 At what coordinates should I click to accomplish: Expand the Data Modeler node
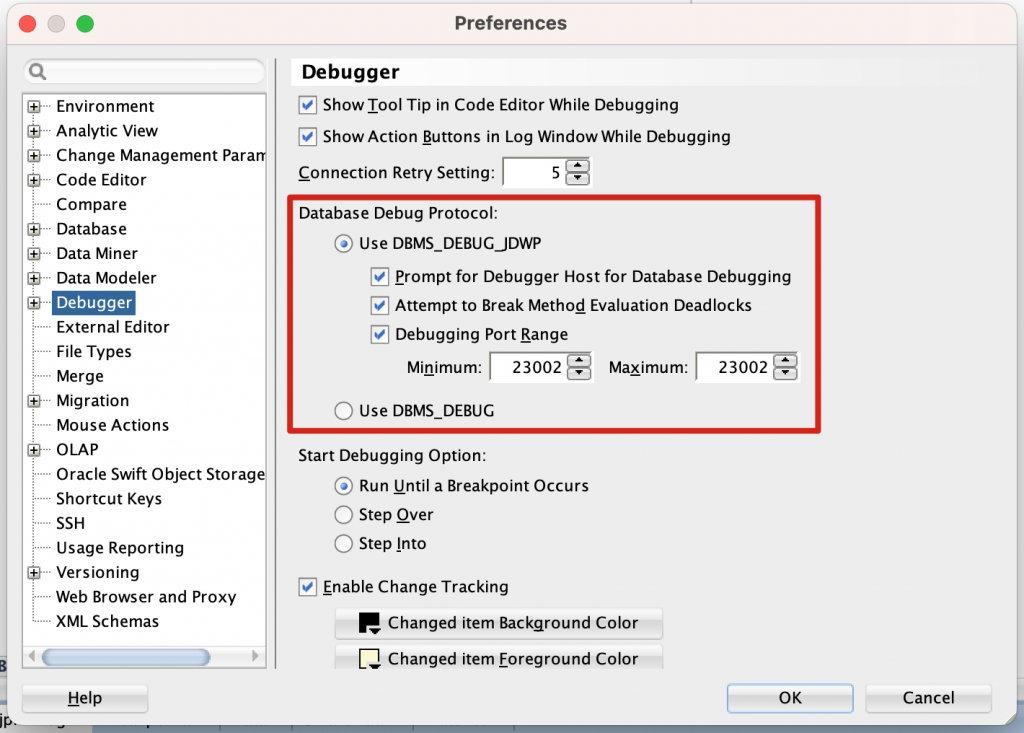pos(34,278)
